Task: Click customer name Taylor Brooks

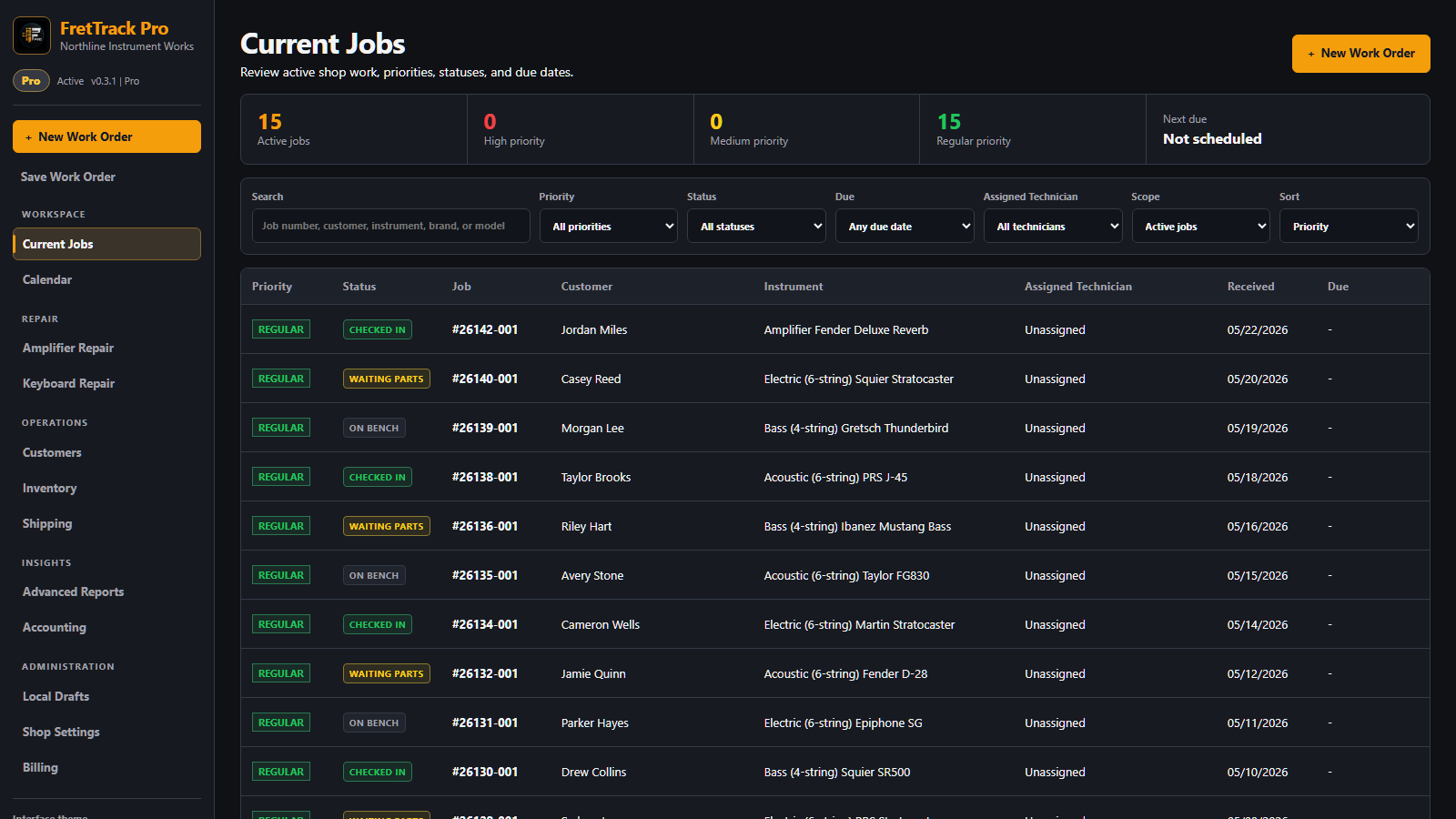Action: pos(596,477)
